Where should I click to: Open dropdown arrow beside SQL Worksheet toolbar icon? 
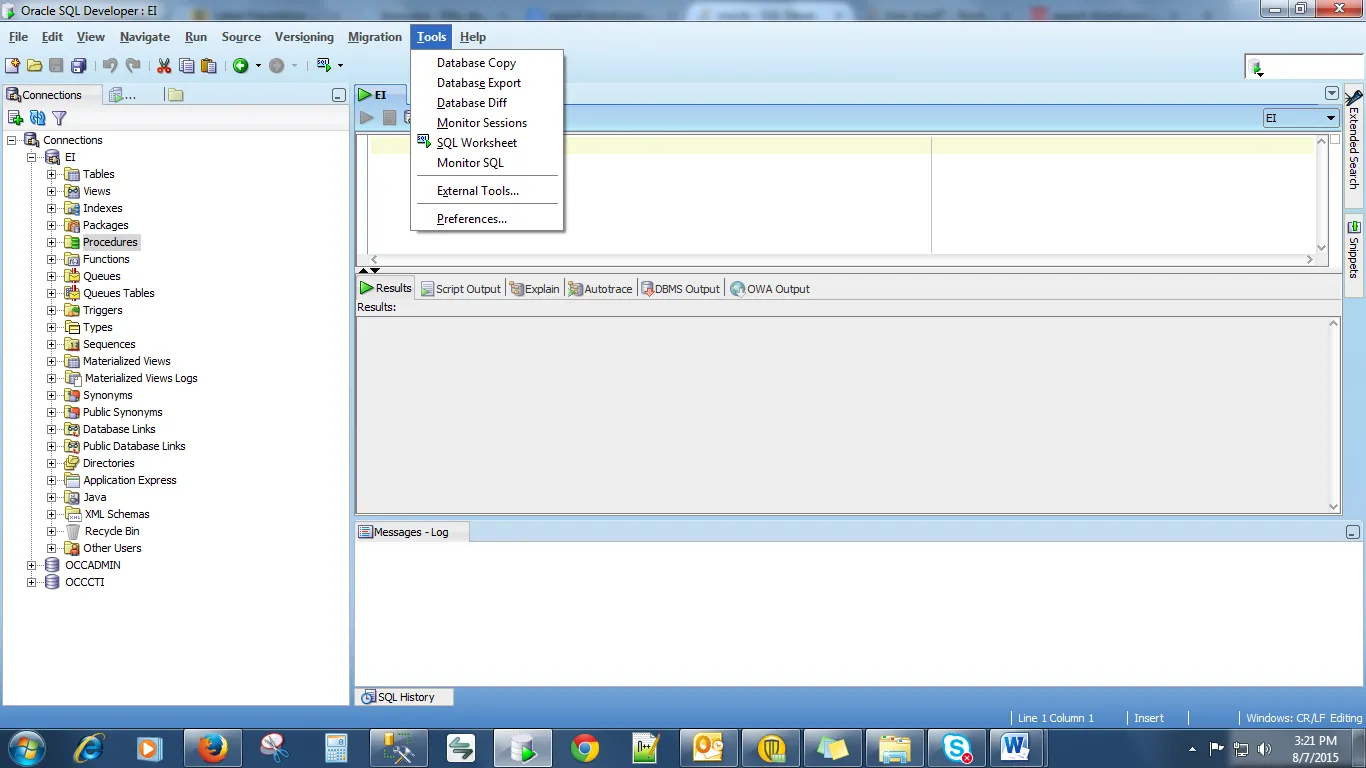340,66
